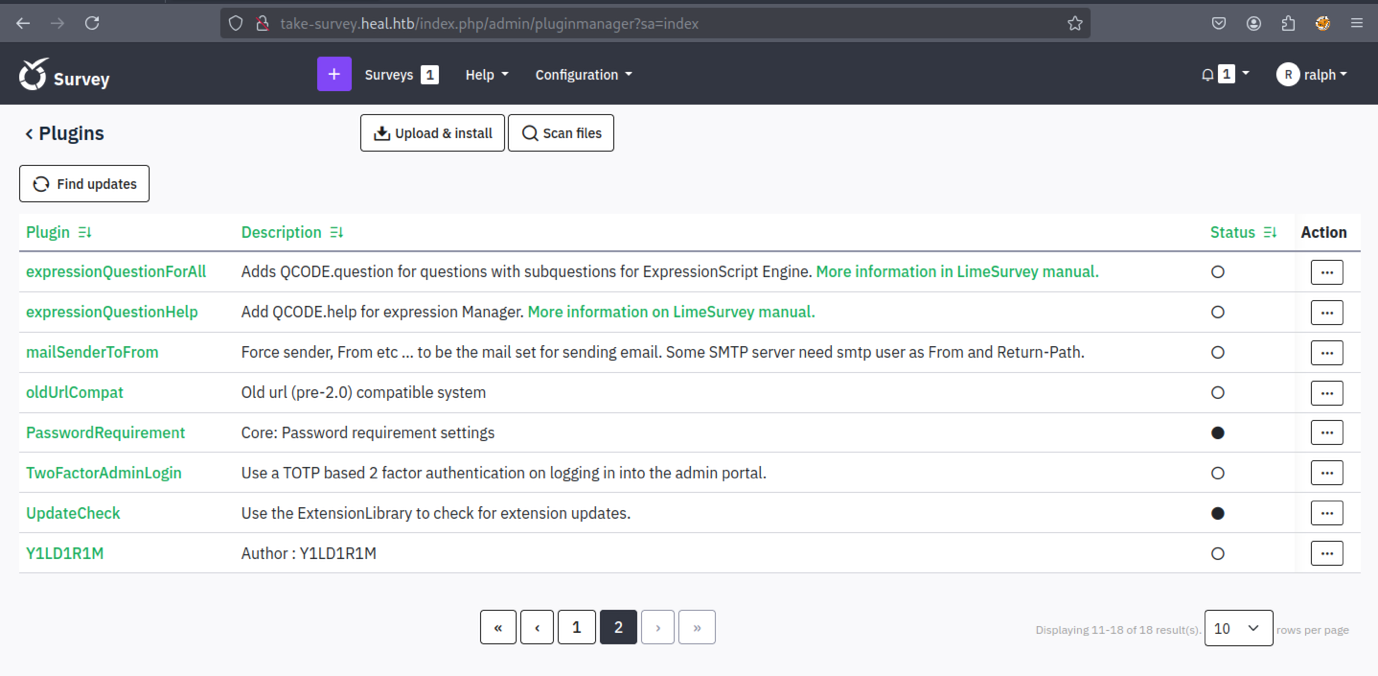The image size is (1378, 676).
Task: Open the notifications bell icon
Action: tap(1208, 74)
